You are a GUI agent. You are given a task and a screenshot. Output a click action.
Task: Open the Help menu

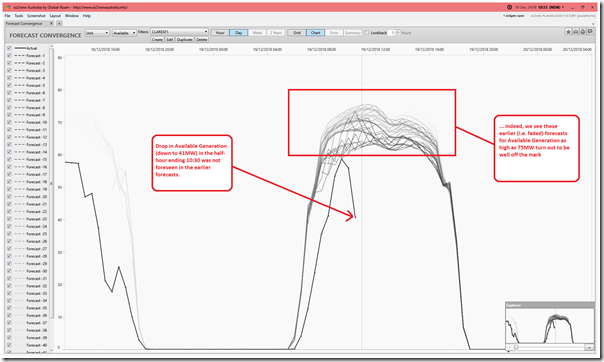87,16
